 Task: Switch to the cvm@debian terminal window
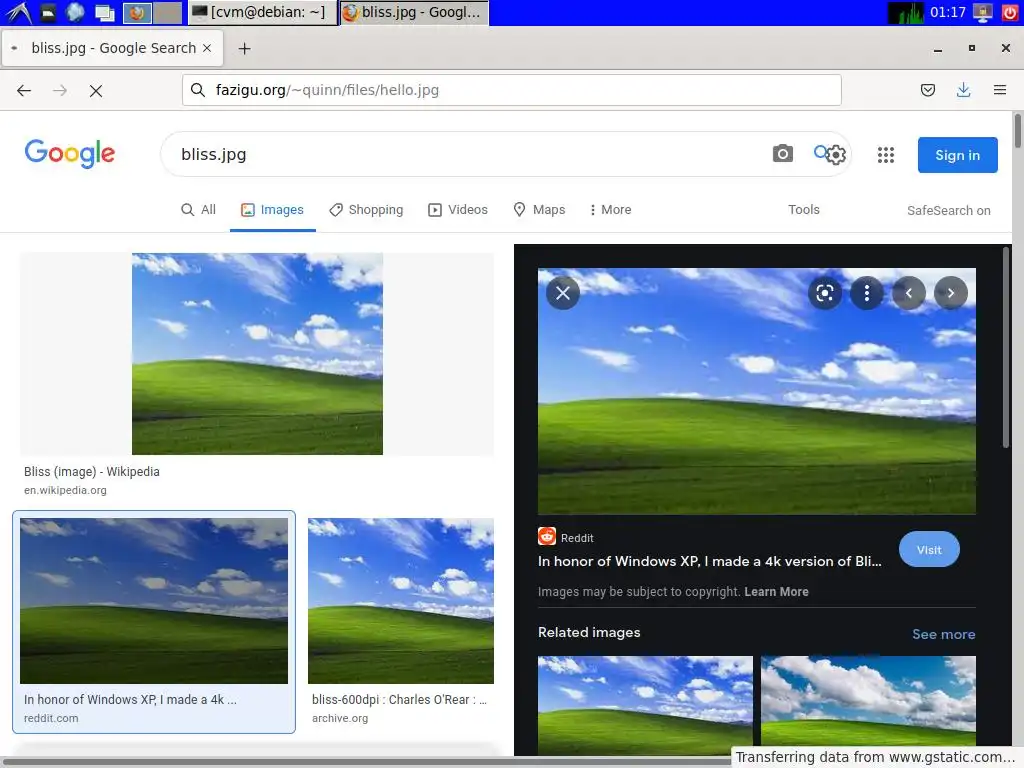263,12
